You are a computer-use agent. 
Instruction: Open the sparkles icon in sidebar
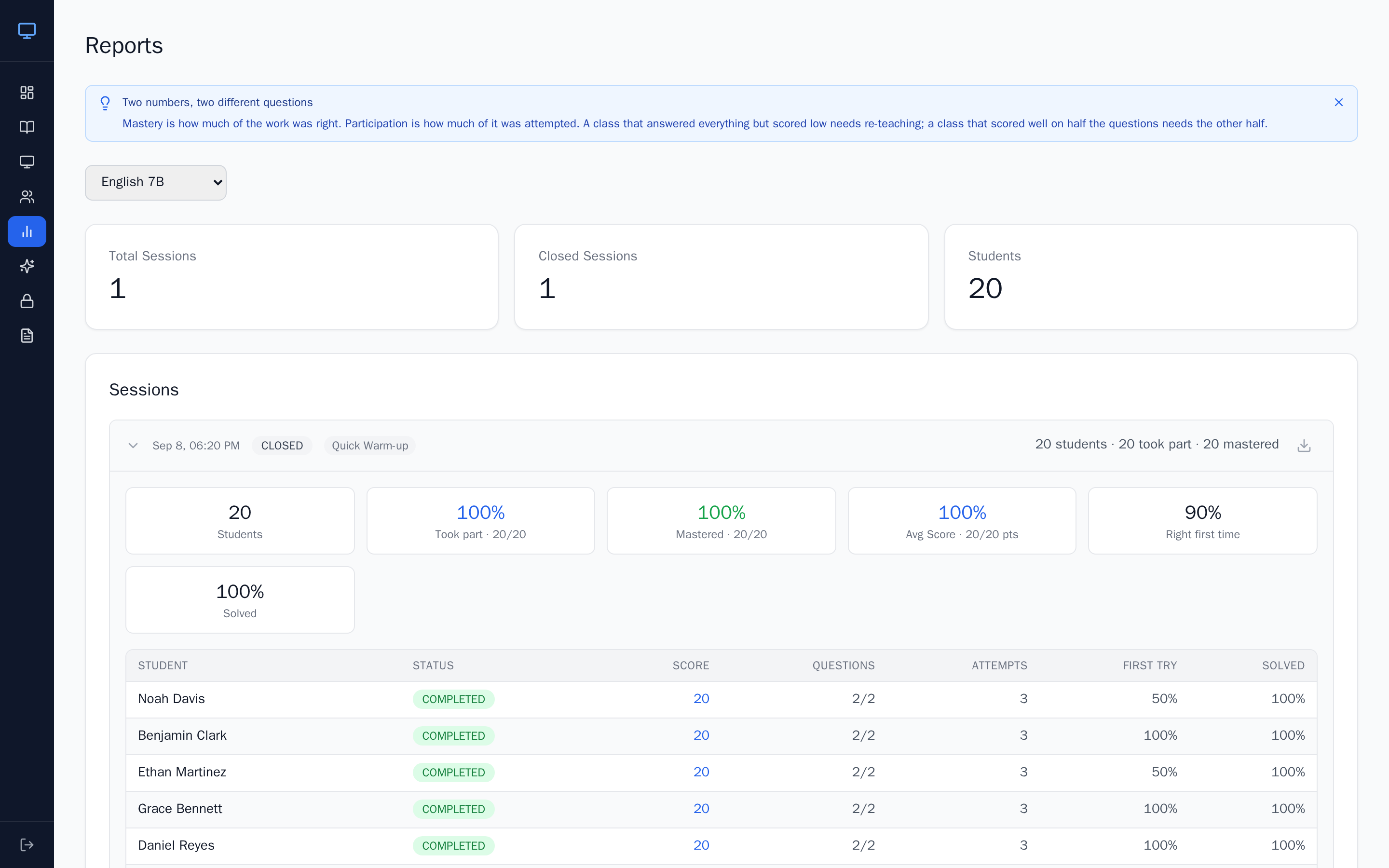point(27,266)
